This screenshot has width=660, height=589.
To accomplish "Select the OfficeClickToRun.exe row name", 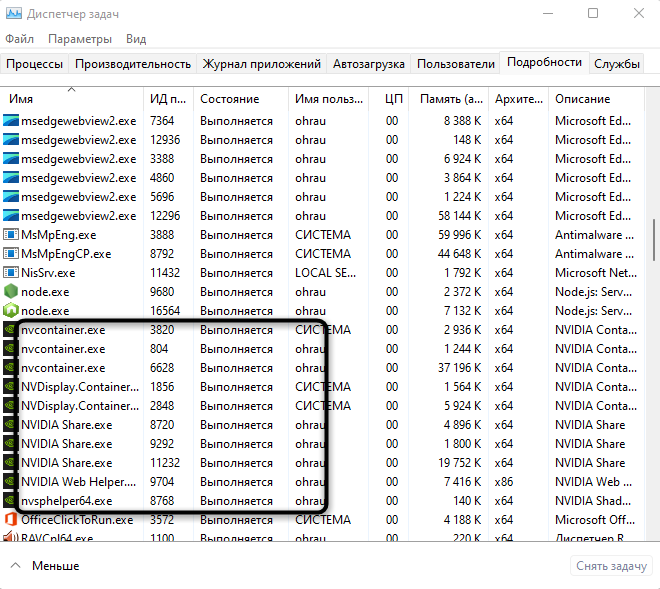I will coord(77,520).
